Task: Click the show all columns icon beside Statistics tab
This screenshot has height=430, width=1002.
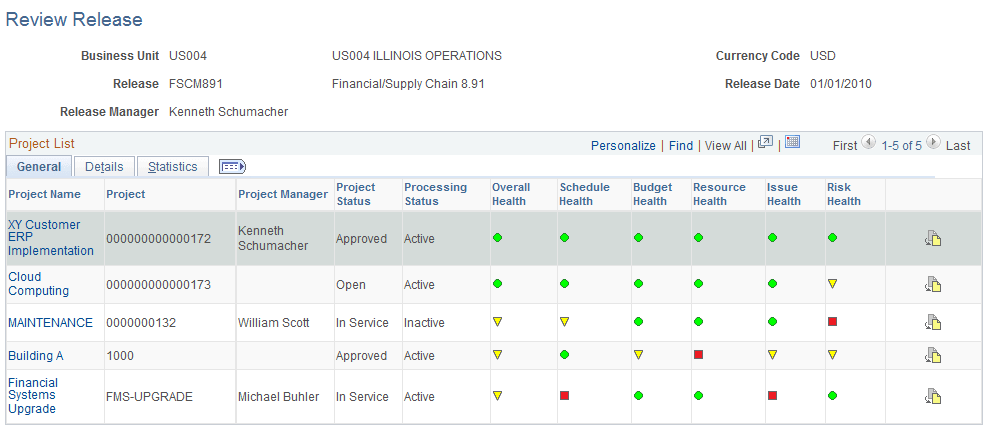Action: (232, 167)
